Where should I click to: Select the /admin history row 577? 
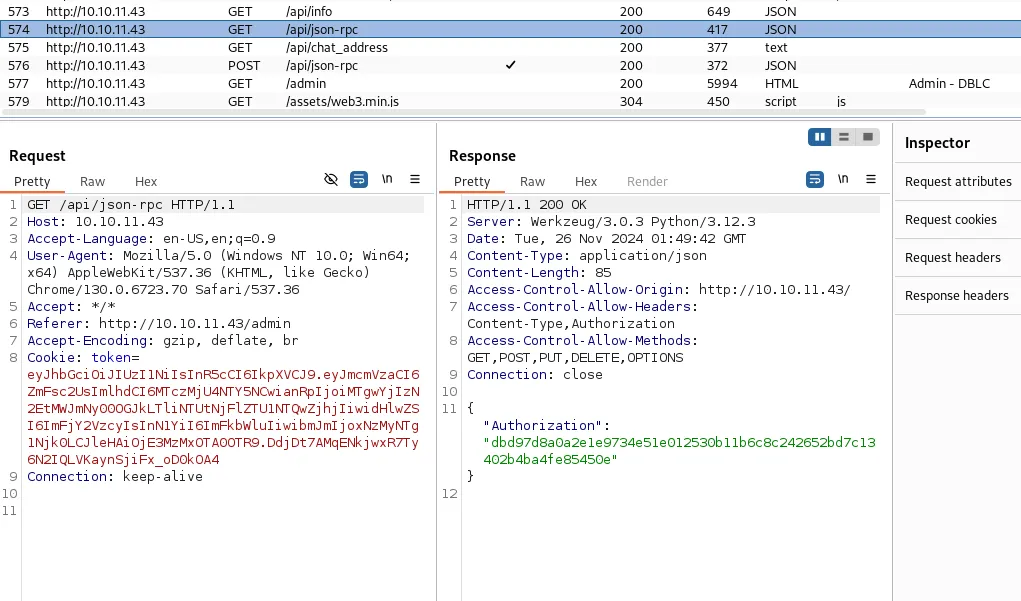pos(510,83)
